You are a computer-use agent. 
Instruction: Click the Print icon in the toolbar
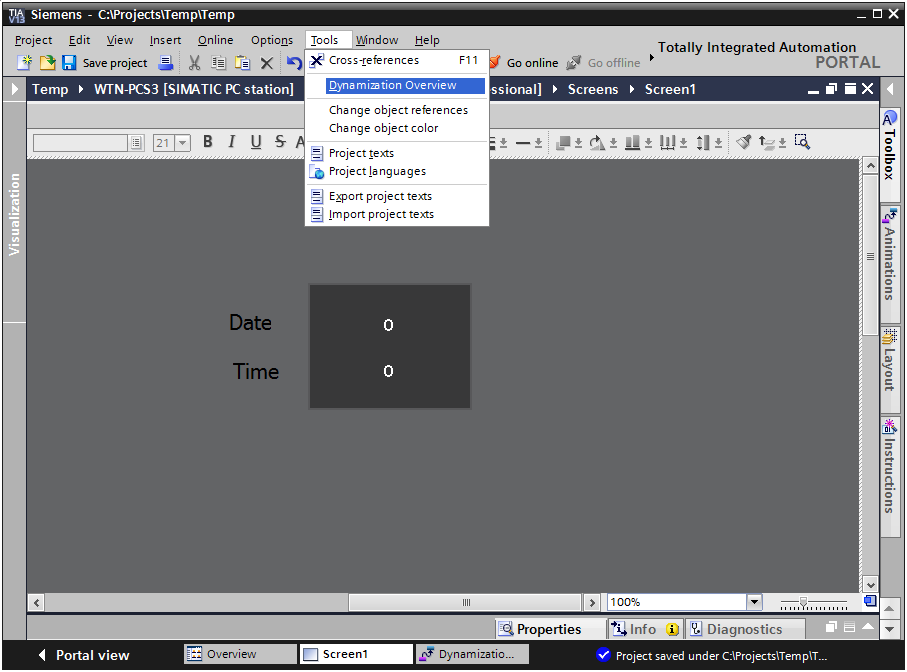(165, 62)
